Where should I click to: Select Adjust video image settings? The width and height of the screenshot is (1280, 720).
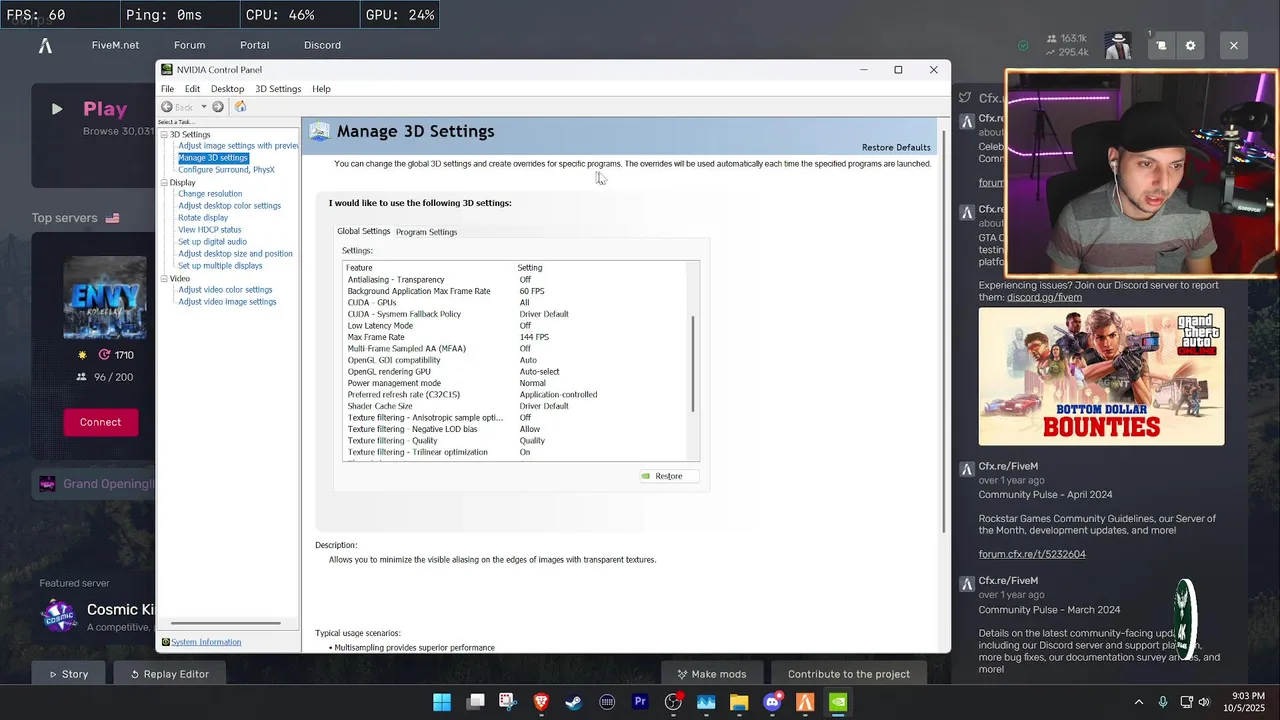pyautogui.click(x=227, y=302)
